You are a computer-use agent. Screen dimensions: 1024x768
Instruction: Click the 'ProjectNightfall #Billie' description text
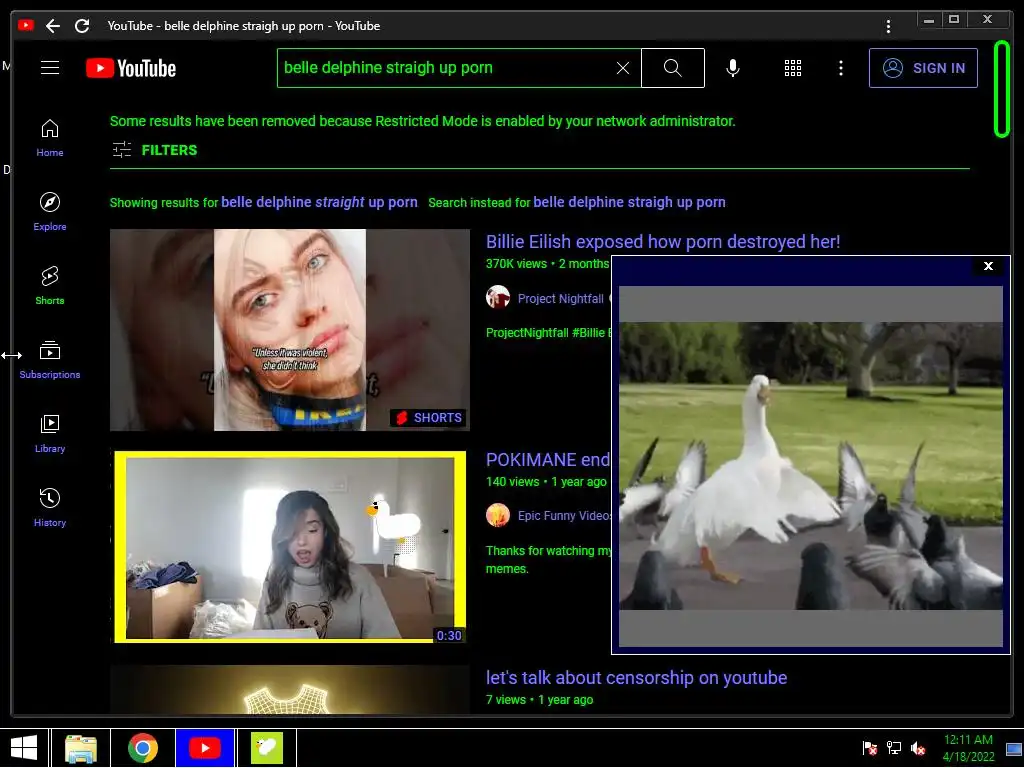[x=547, y=333]
